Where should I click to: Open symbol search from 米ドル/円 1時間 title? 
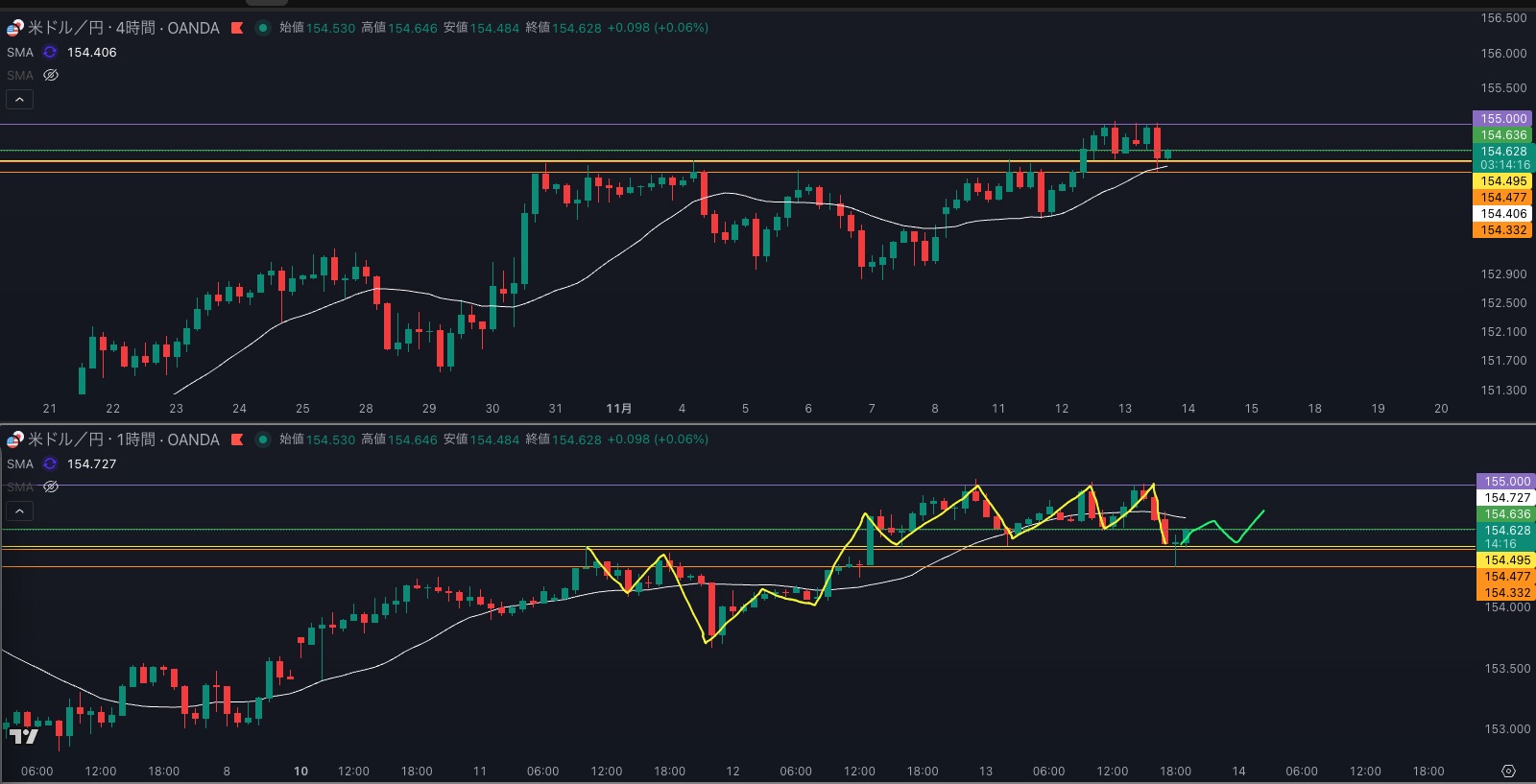(x=123, y=440)
